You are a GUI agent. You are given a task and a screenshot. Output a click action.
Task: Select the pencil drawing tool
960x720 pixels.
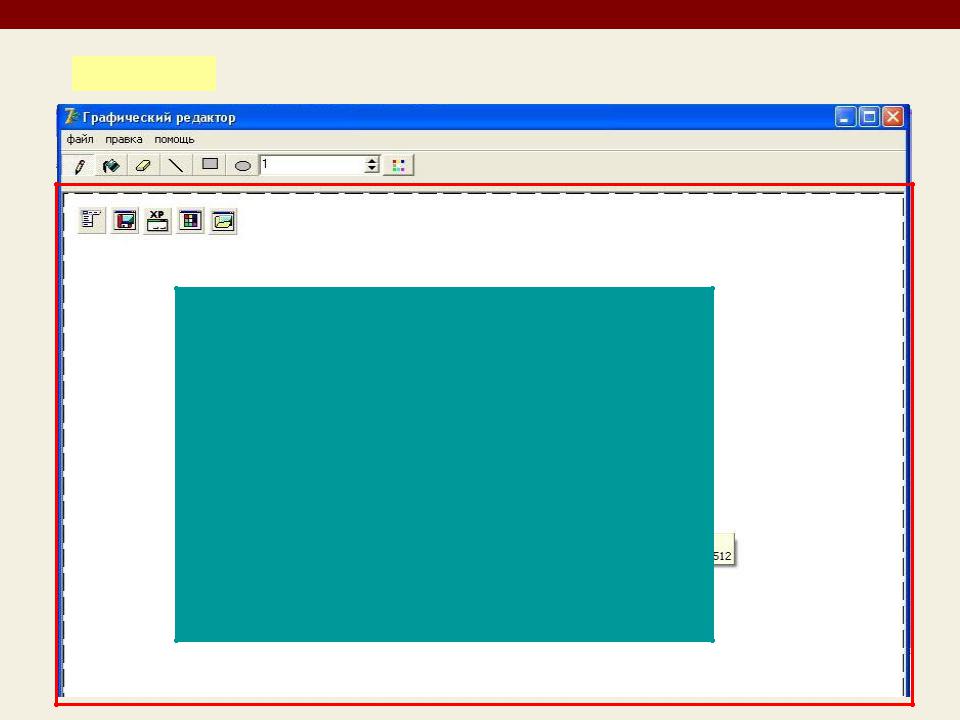point(79,165)
